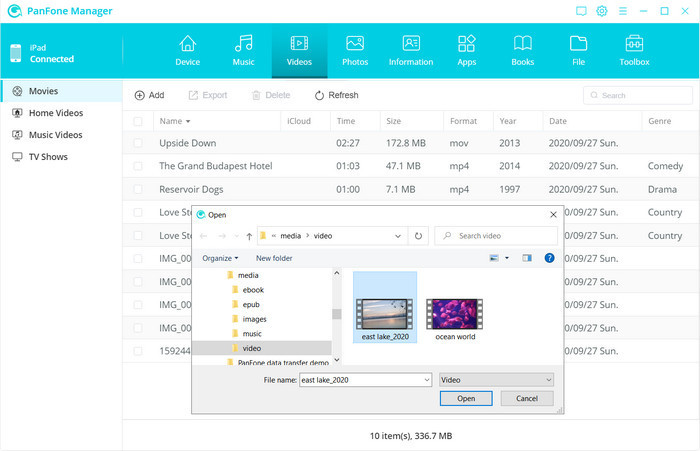Switch to the Music tab
The height and width of the screenshot is (451, 700).
(x=243, y=50)
